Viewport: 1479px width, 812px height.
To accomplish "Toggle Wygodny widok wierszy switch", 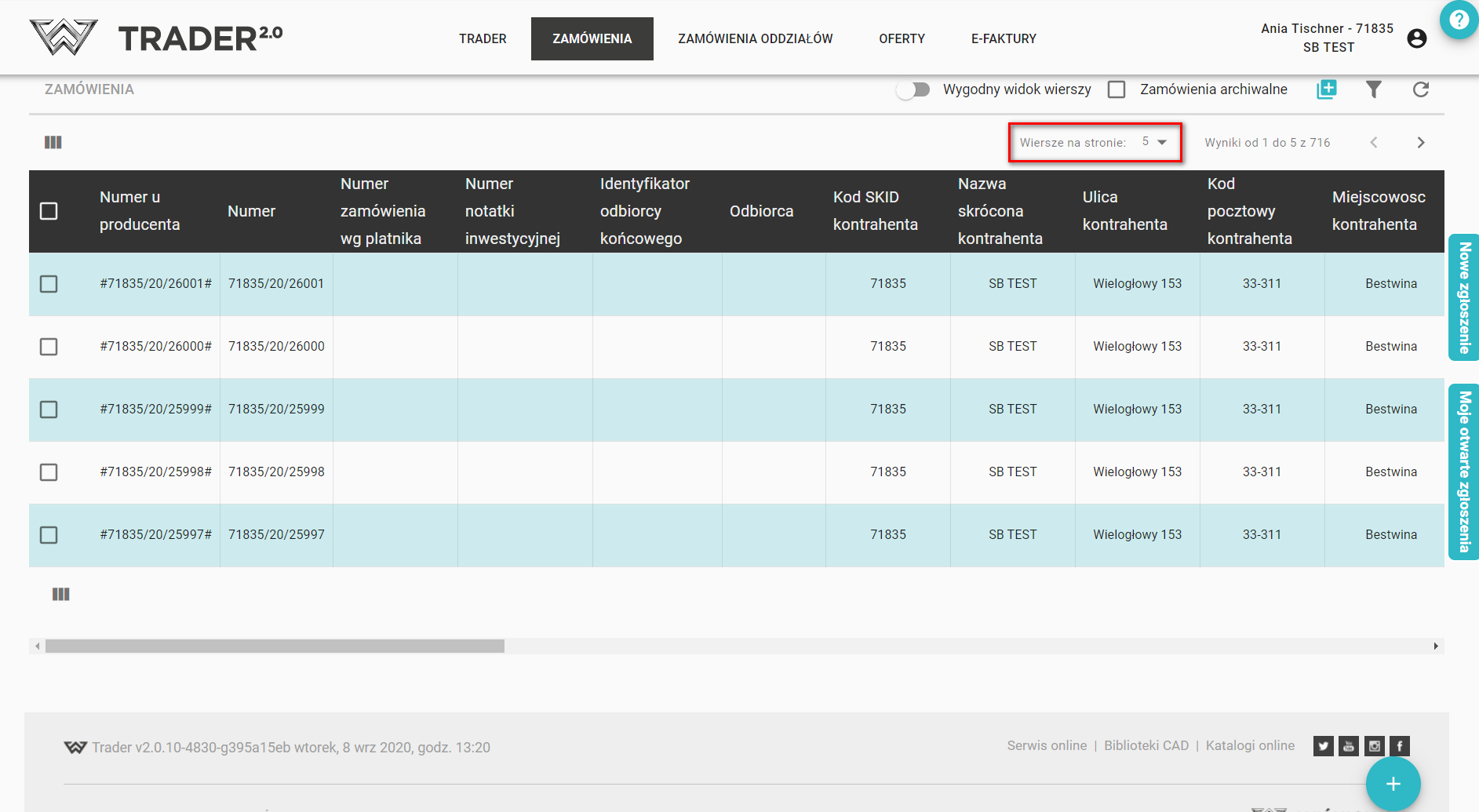I will click(913, 89).
